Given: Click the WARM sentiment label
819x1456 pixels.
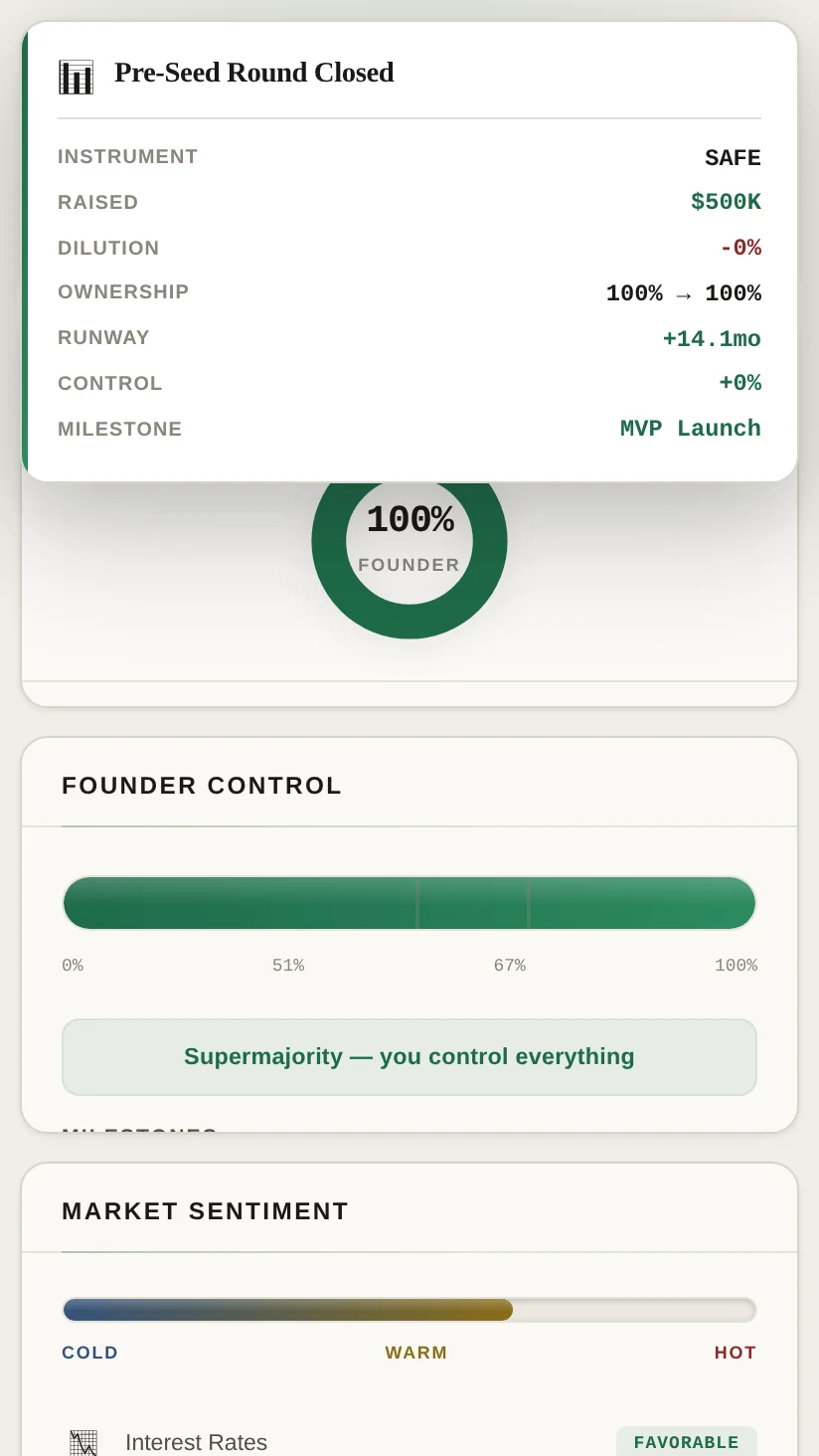Looking at the screenshot, I should click(x=416, y=1353).
